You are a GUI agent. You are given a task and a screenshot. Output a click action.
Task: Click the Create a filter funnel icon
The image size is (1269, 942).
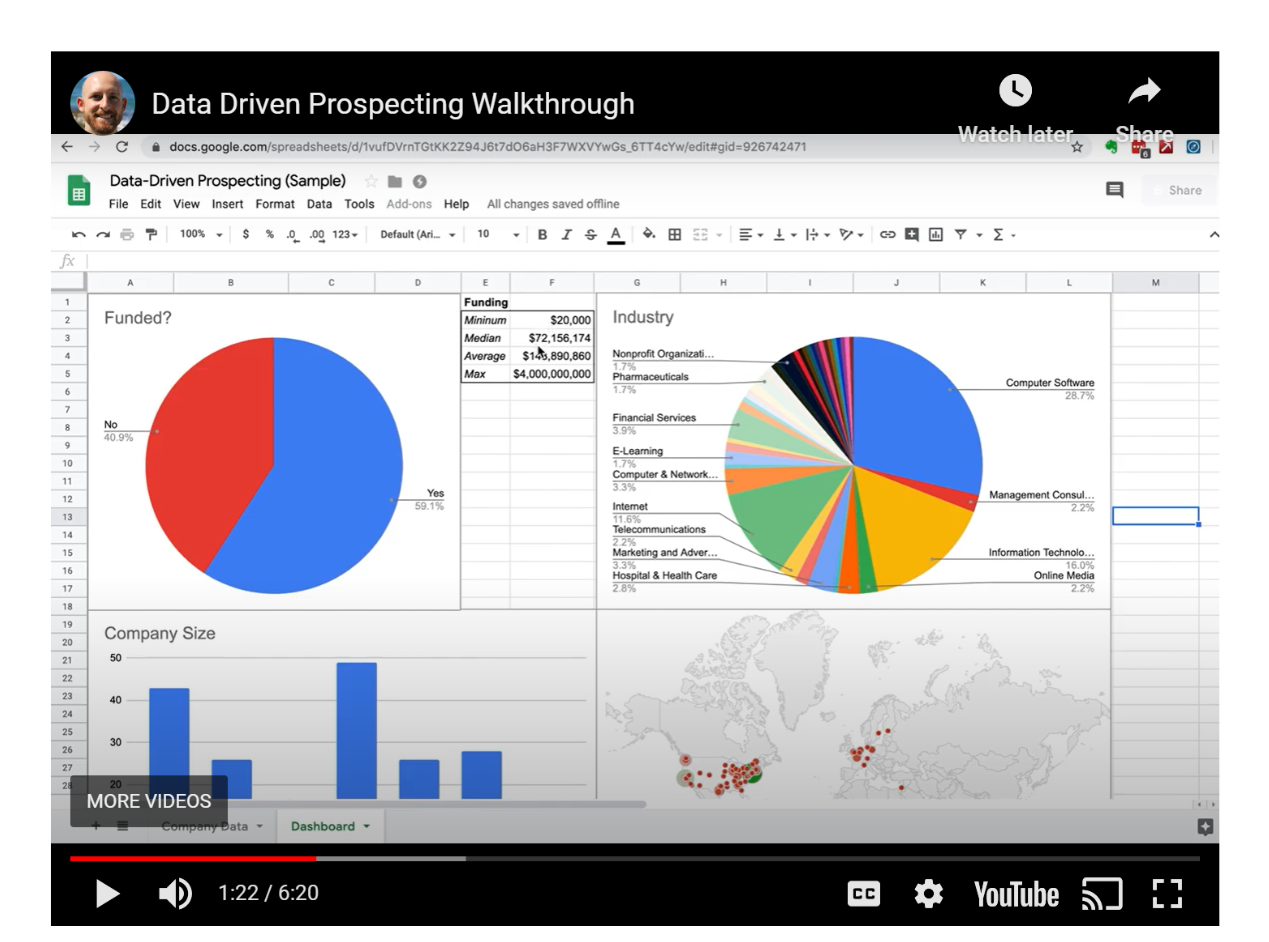point(960,235)
